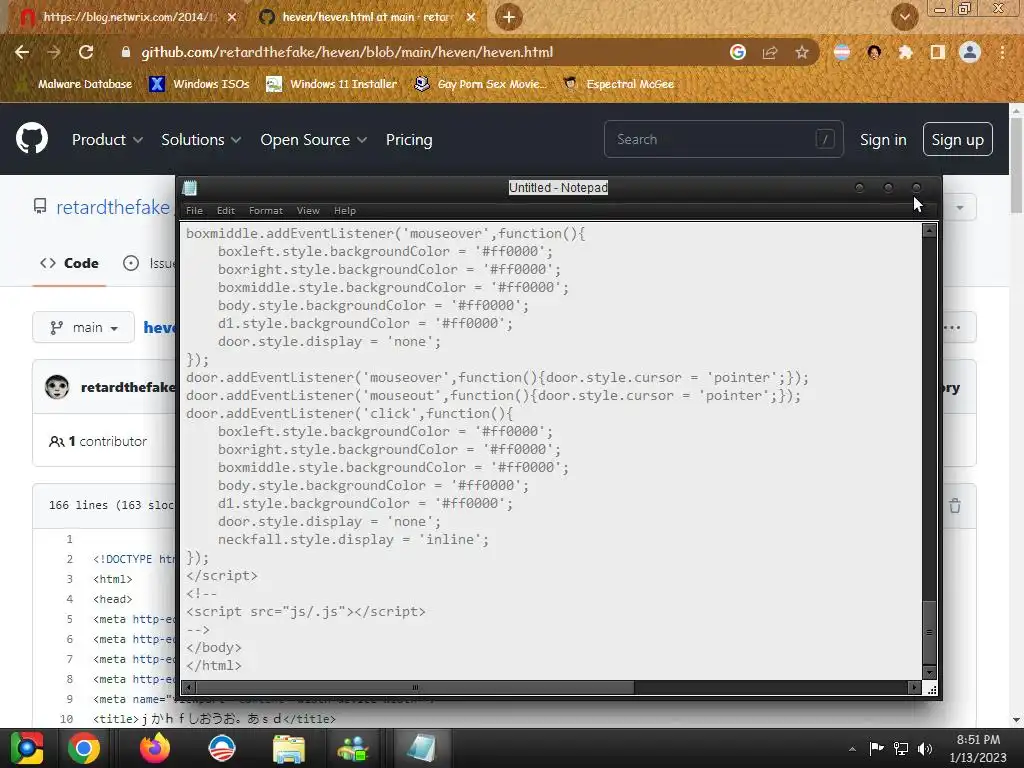The width and height of the screenshot is (1024, 768).
Task: Click the closing </html> line in Notepad
Action: [214, 665]
